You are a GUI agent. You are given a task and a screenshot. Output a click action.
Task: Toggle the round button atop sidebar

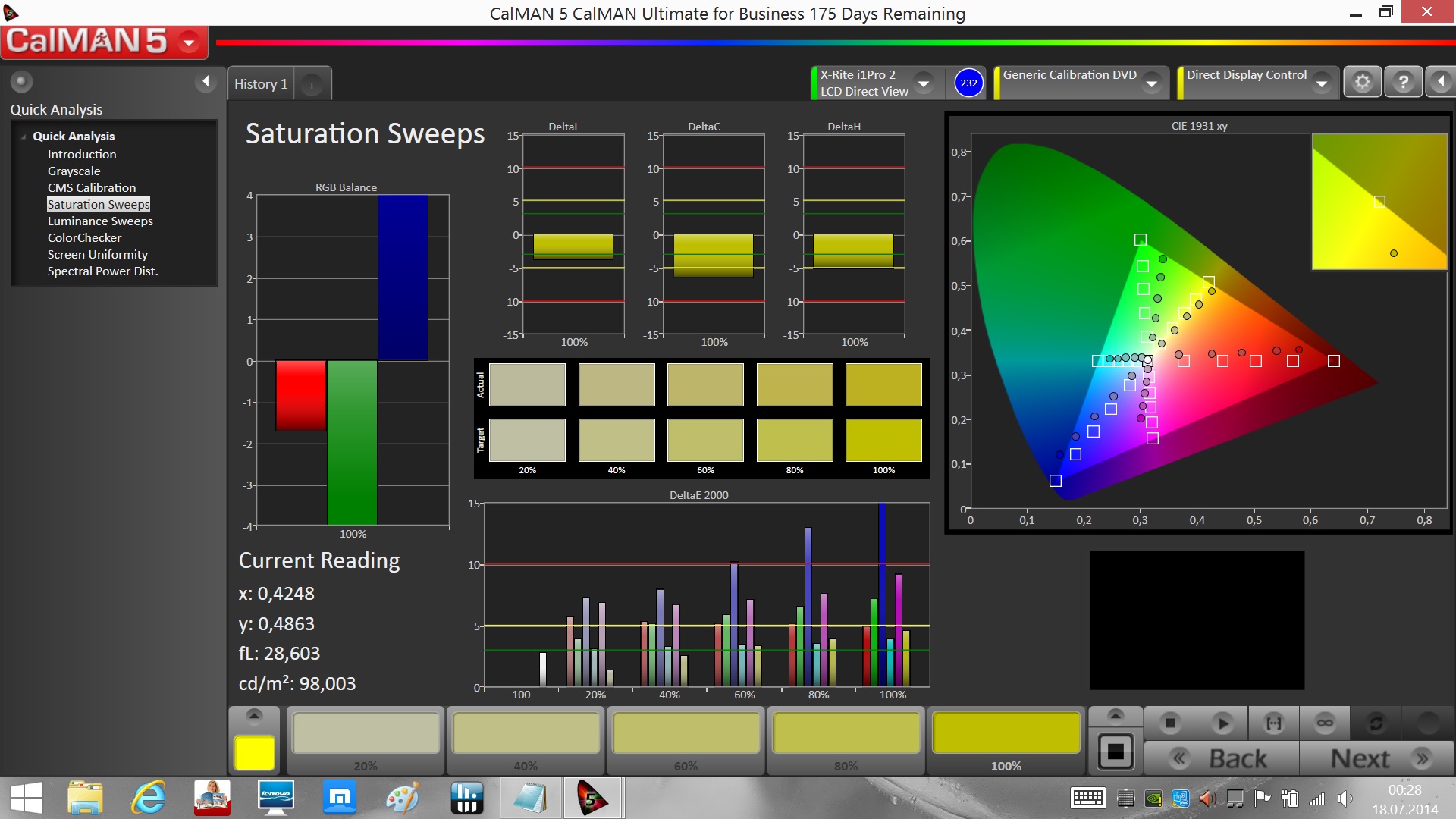coord(21,81)
